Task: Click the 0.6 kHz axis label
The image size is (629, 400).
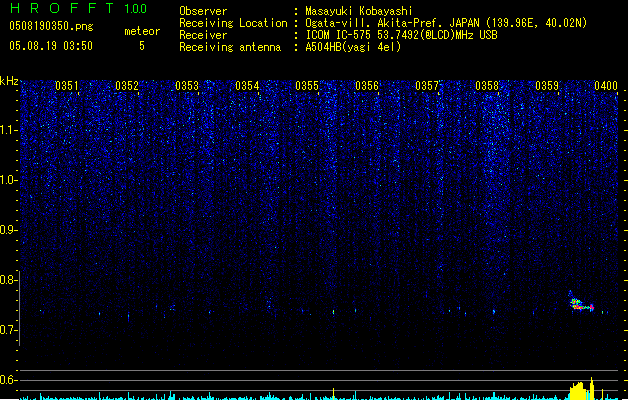Action: coord(8,380)
